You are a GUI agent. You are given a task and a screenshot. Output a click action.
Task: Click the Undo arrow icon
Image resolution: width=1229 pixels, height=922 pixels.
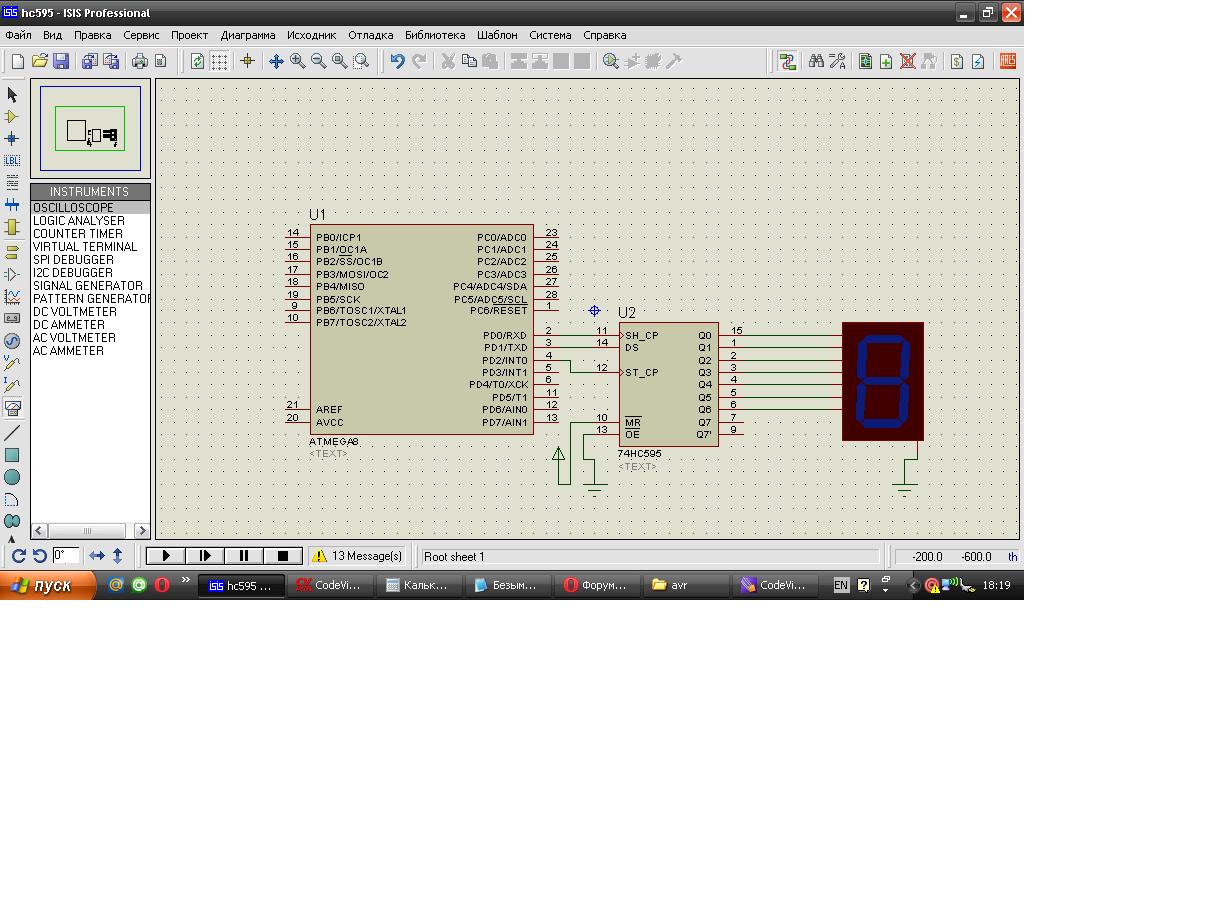coord(398,62)
